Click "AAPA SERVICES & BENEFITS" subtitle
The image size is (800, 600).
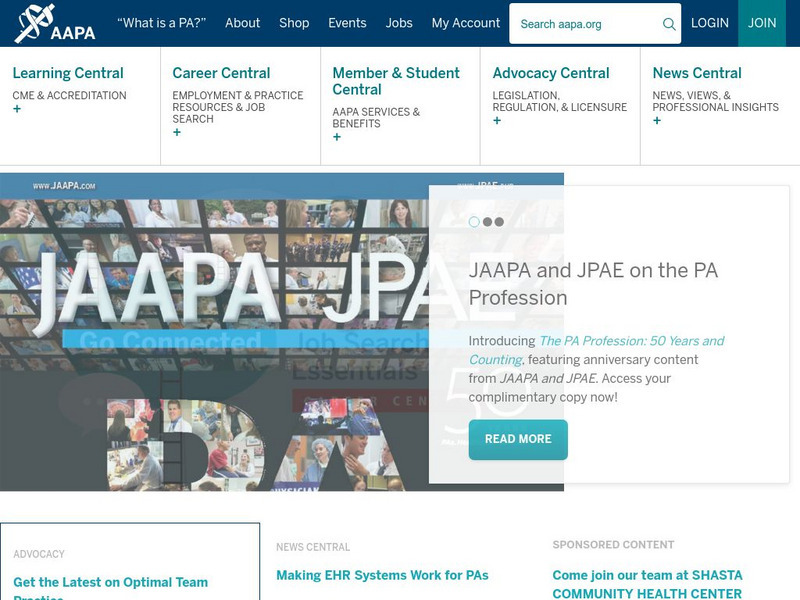(376, 117)
